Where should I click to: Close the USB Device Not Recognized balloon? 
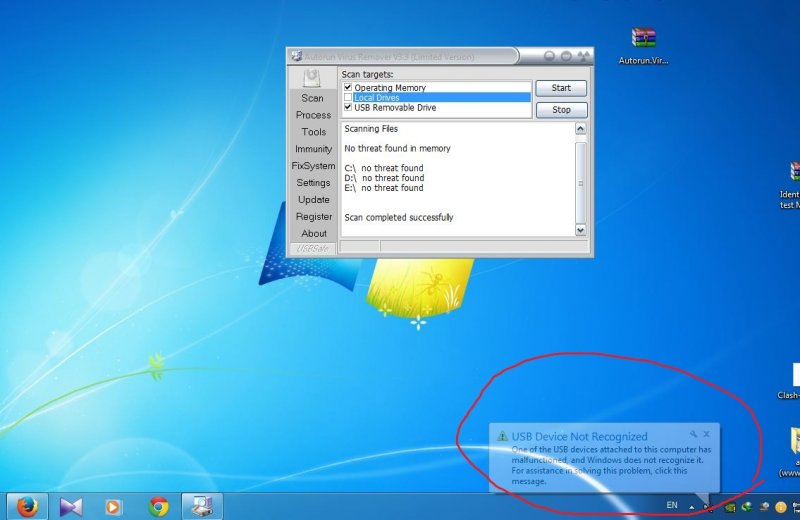point(707,434)
